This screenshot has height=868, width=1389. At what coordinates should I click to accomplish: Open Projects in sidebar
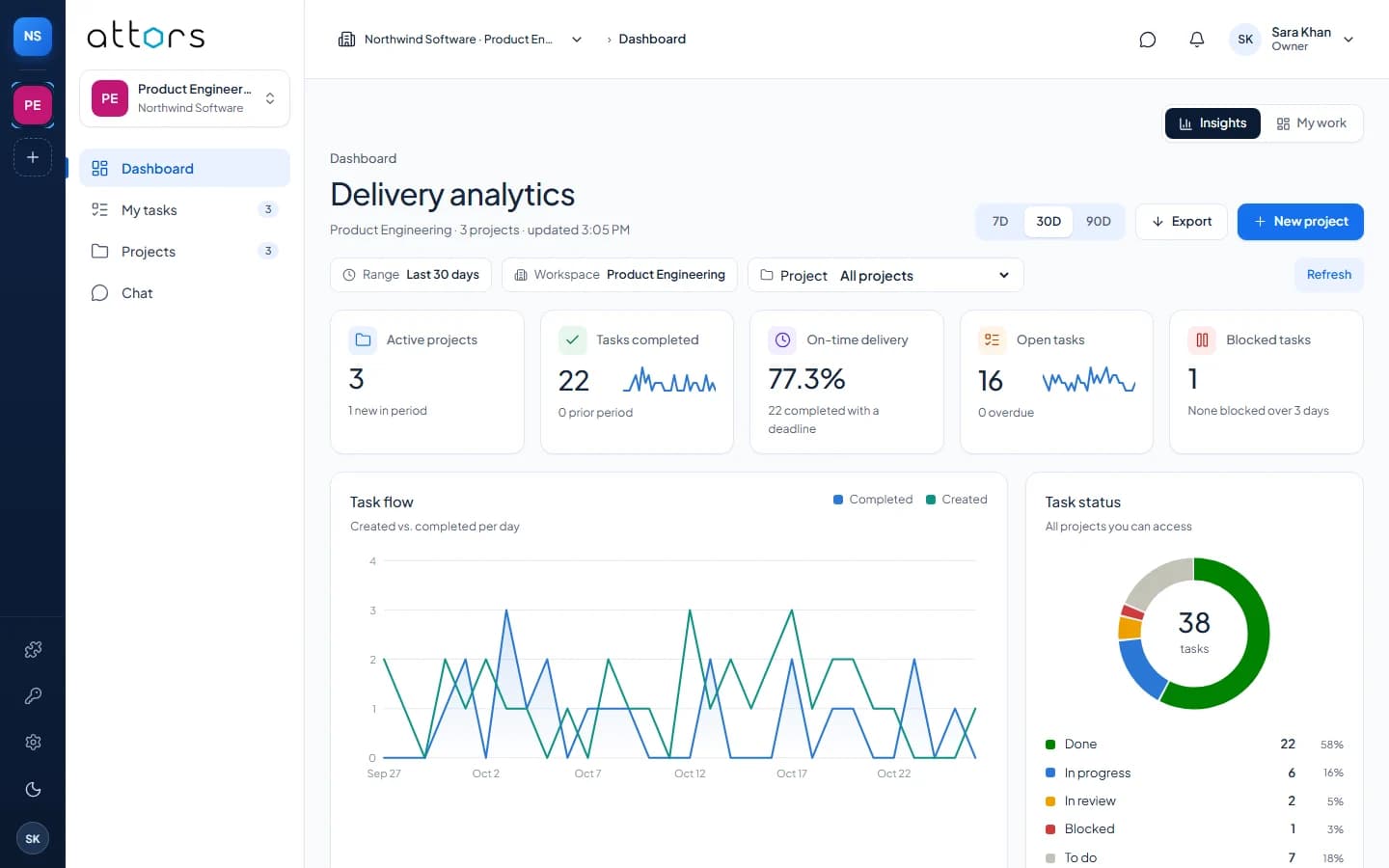[x=184, y=251]
